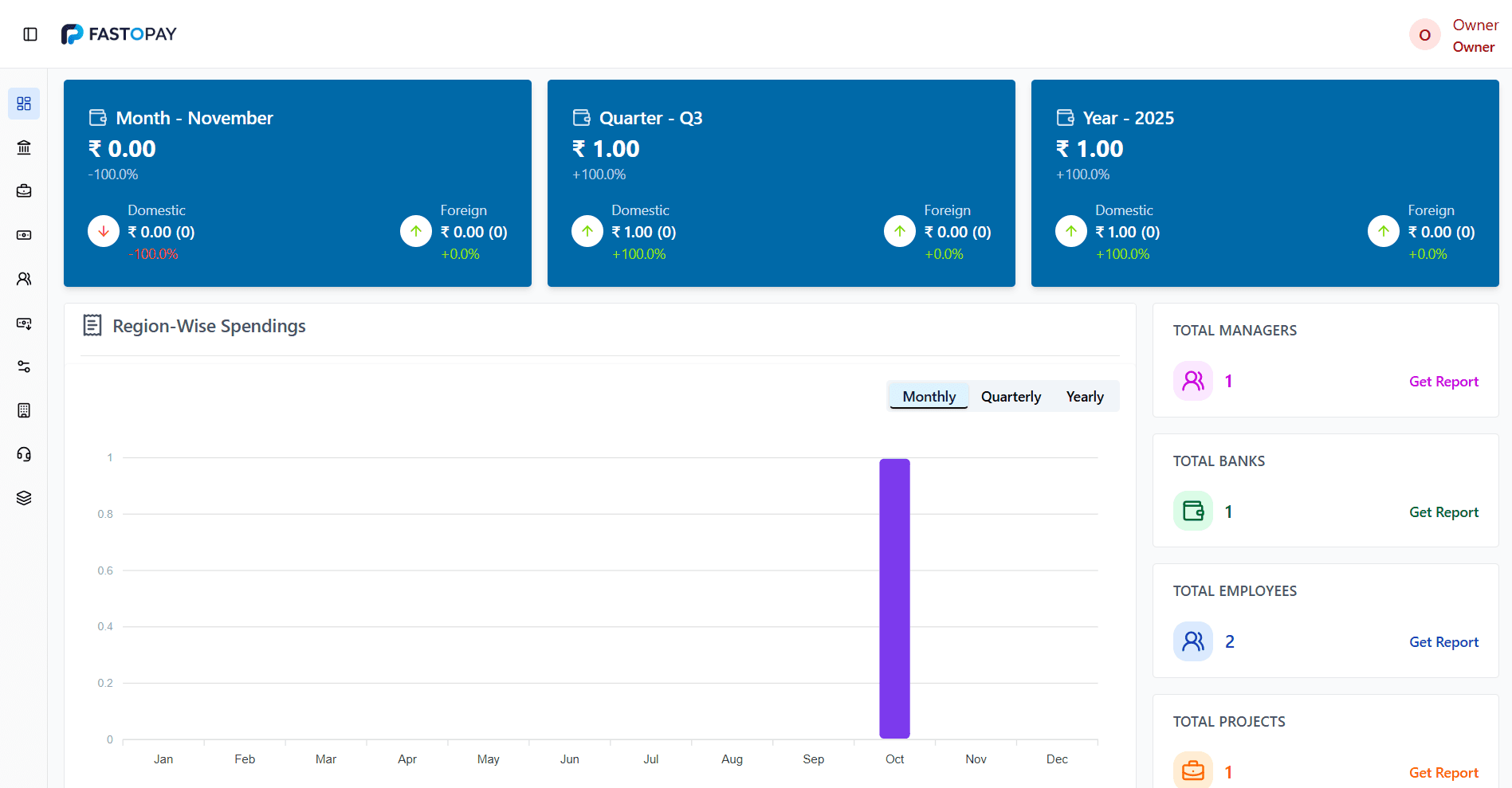Switch spending chart to Quarterly view
Viewport: 1512px width, 788px height.
[x=1011, y=396]
